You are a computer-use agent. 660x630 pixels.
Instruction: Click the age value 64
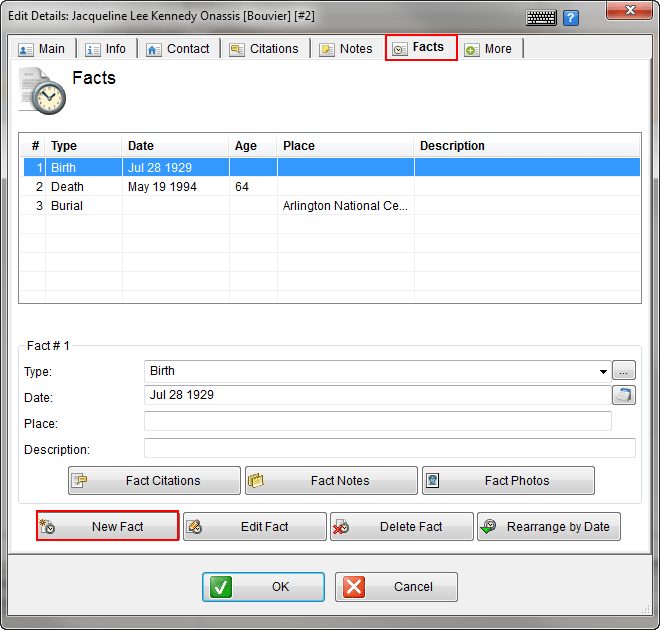click(x=242, y=186)
